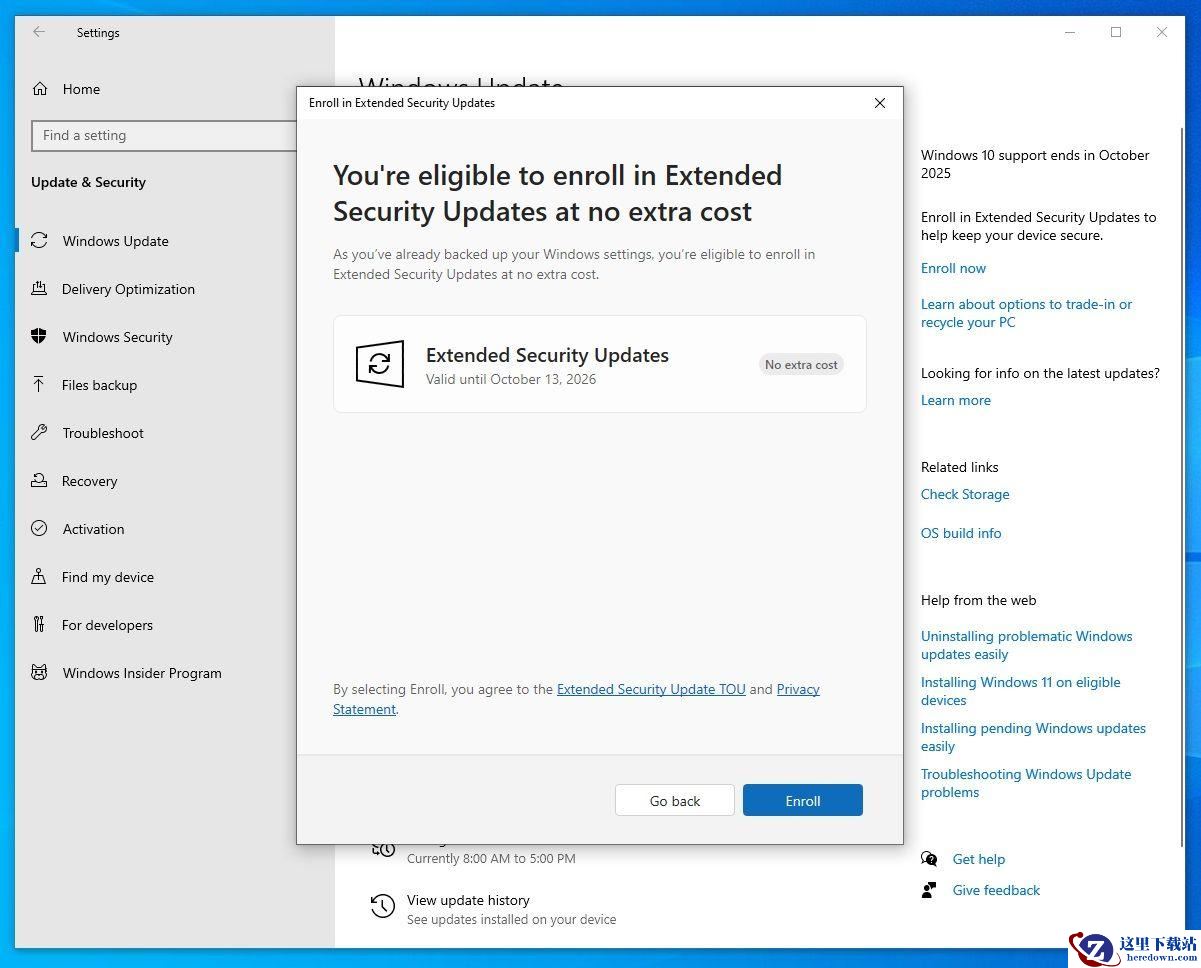Click the Enroll now link
This screenshot has height=968, width=1201.
(953, 268)
